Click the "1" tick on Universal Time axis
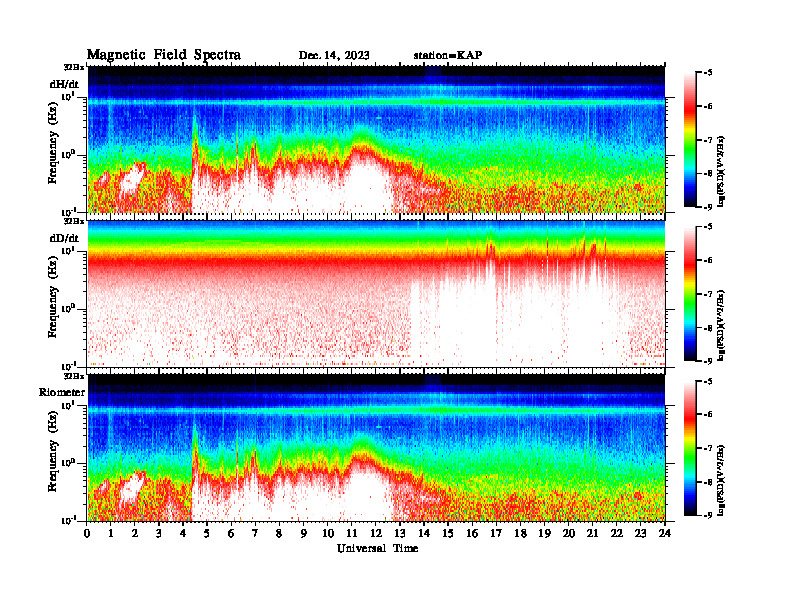The image size is (792, 612). (x=111, y=534)
